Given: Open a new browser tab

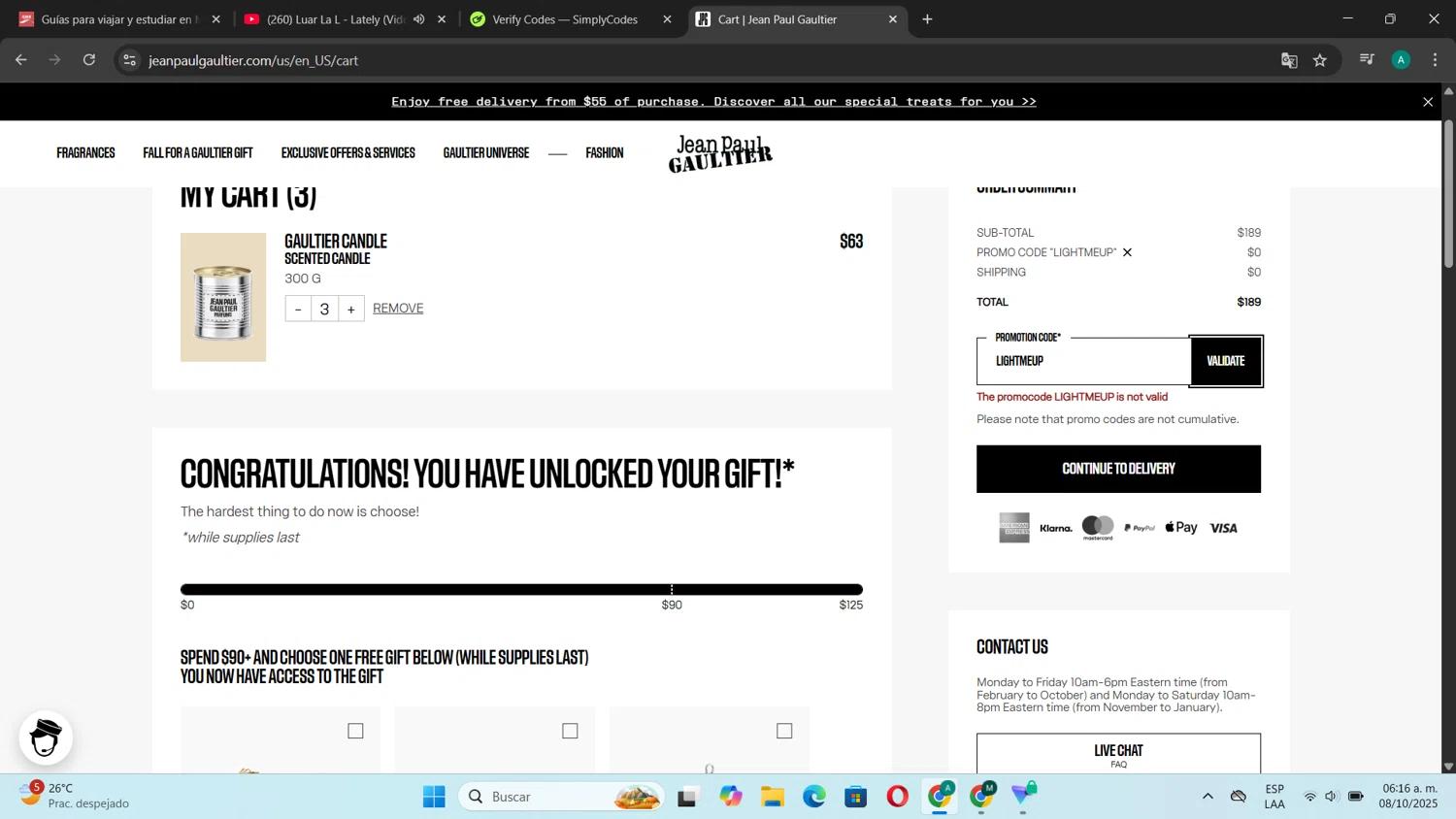Looking at the screenshot, I should [x=927, y=19].
